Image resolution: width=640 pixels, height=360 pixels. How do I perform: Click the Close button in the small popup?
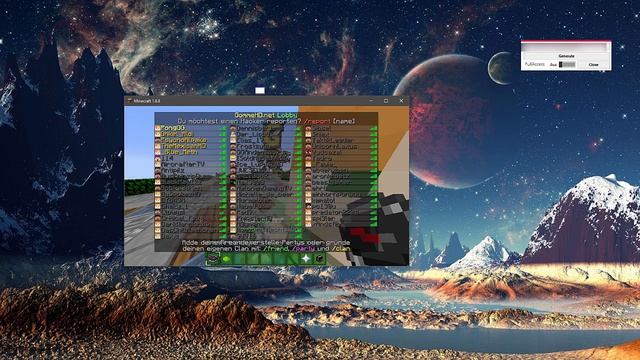[x=593, y=64]
